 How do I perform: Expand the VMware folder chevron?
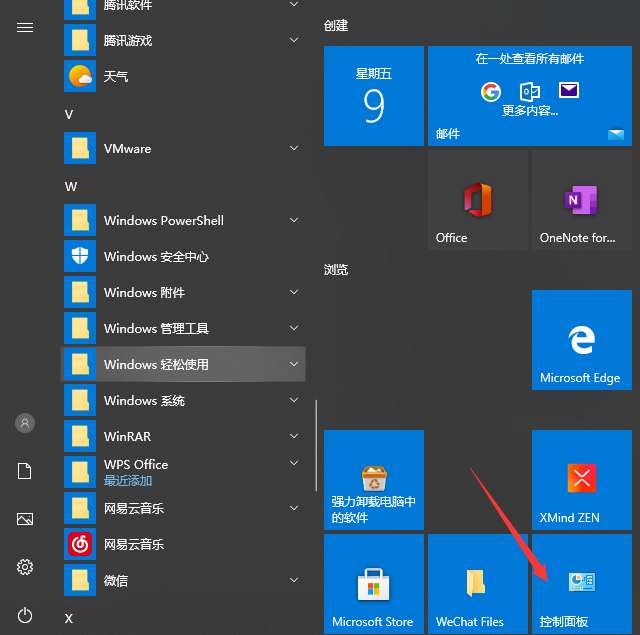tap(294, 148)
